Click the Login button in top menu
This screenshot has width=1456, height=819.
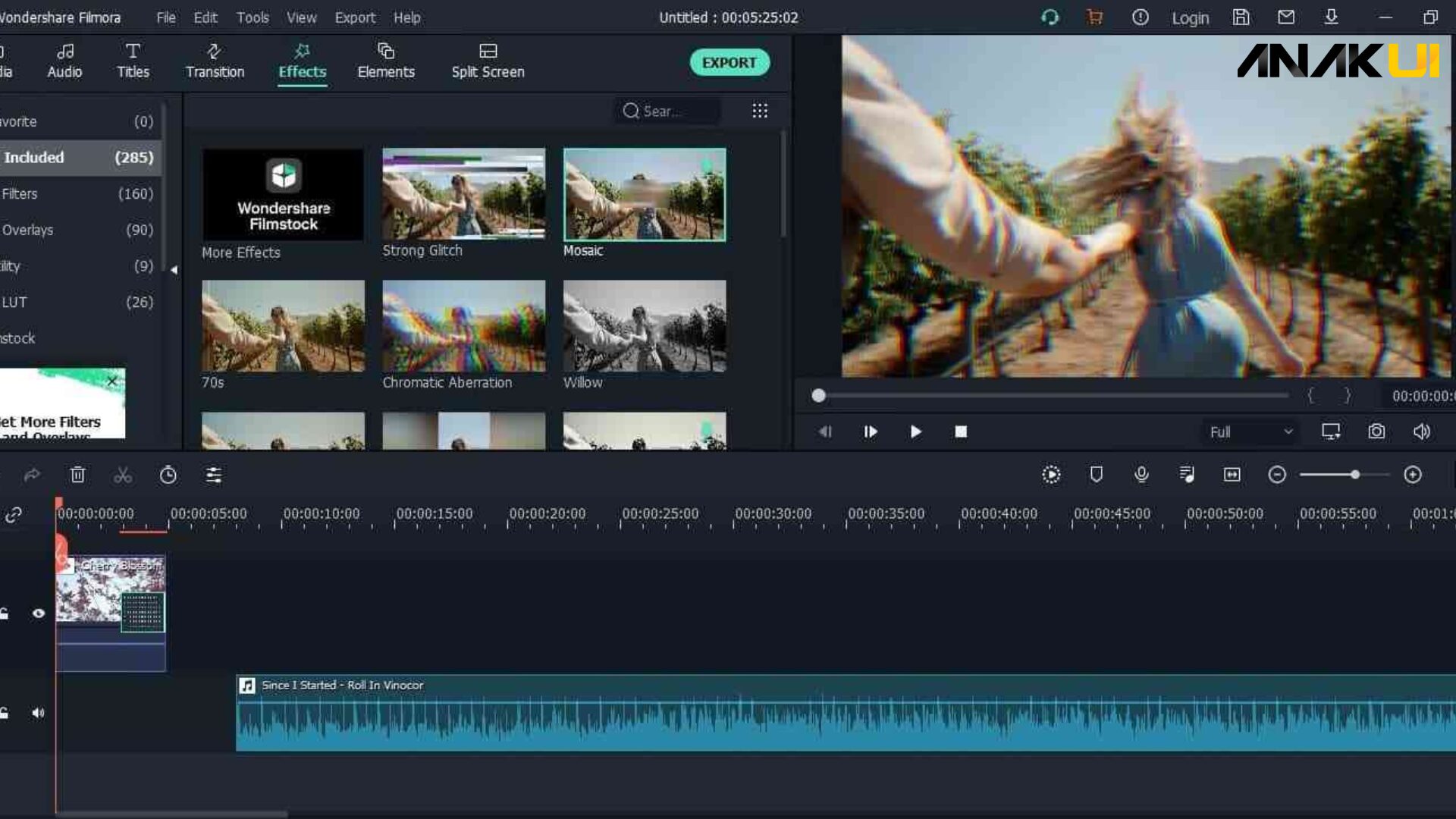pos(1191,17)
